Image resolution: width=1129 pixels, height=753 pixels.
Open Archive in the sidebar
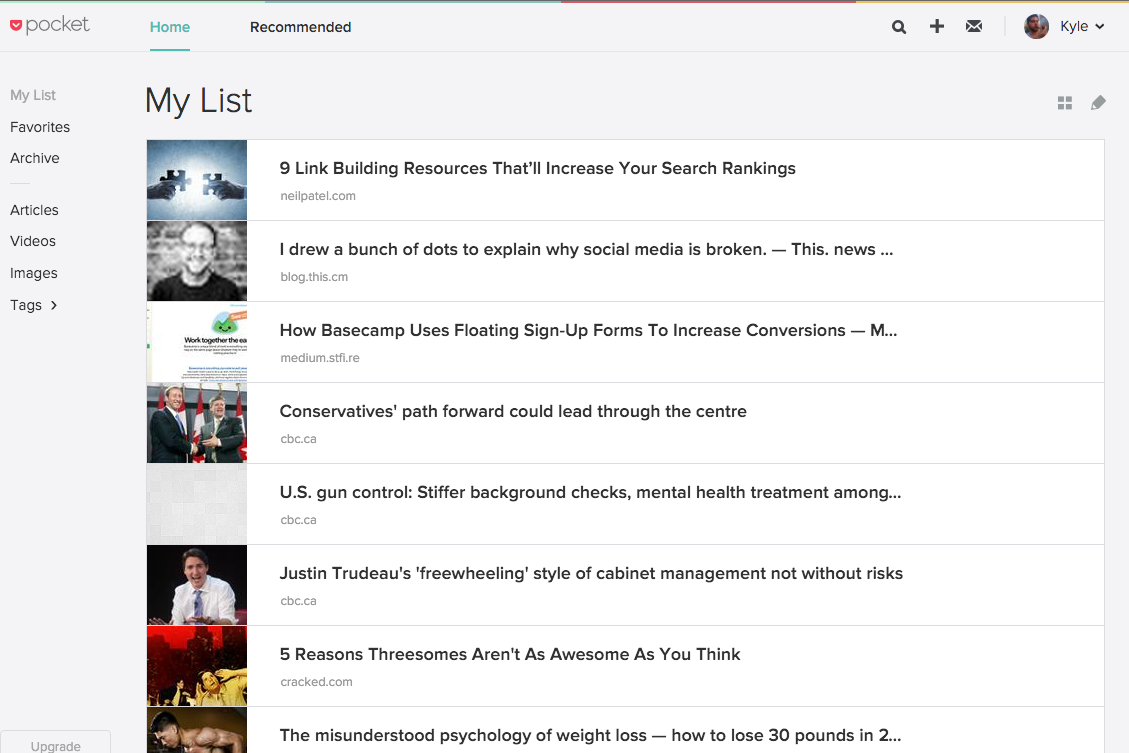pyautogui.click(x=35, y=158)
